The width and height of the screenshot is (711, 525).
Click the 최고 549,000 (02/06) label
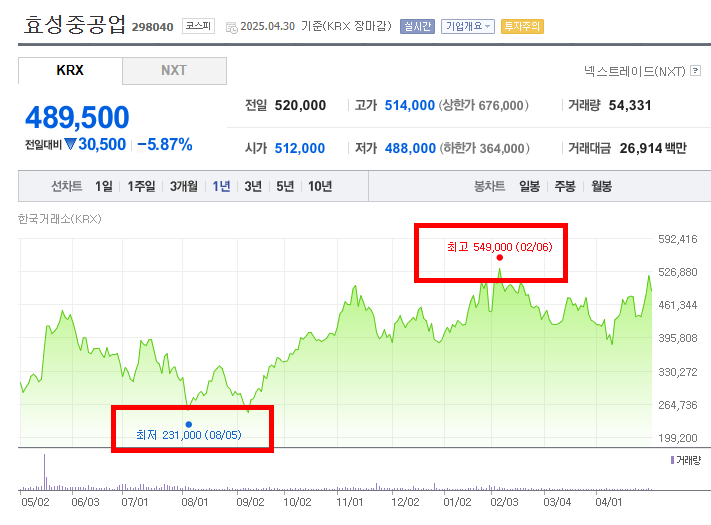coord(500,247)
